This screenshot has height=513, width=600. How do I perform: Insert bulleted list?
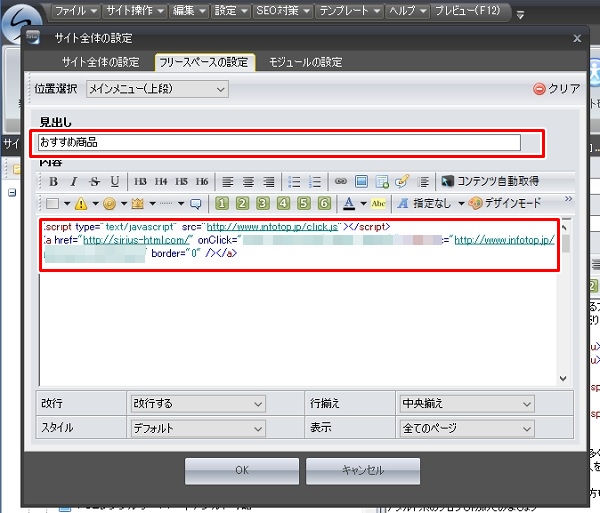coord(294,182)
